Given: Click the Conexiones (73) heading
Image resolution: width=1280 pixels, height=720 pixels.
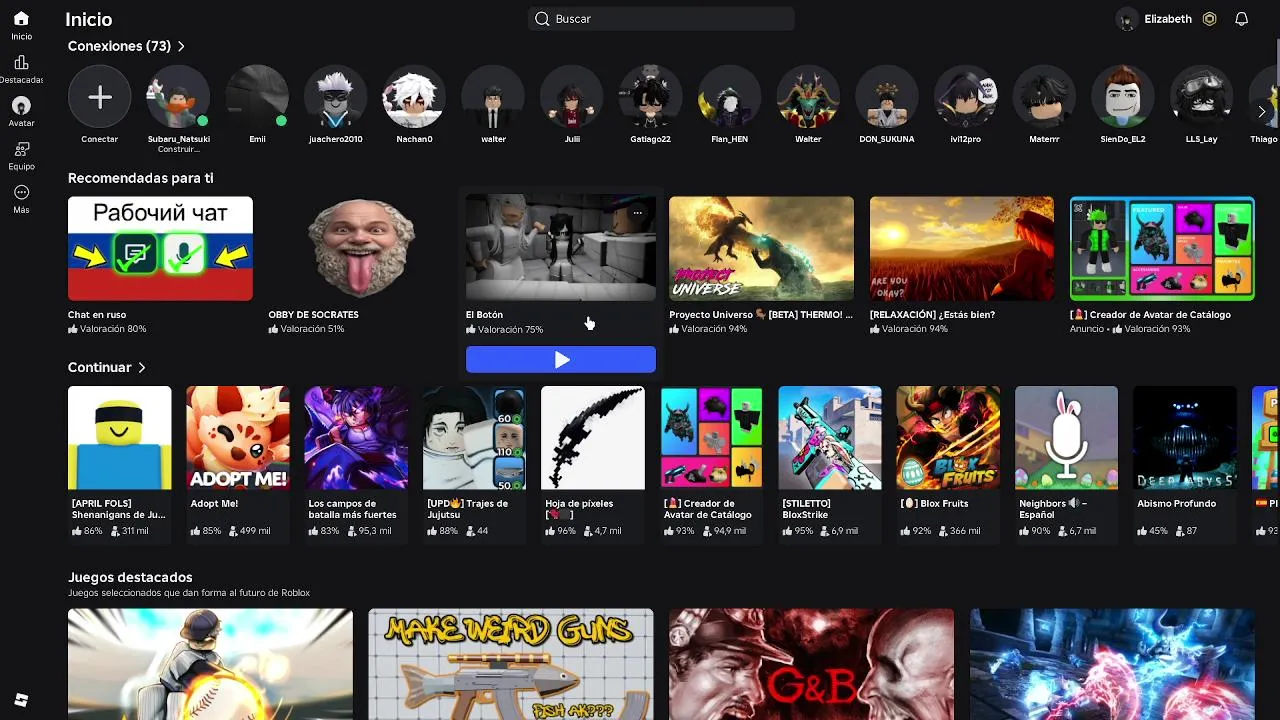Looking at the screenshot, I should (119, 46).
